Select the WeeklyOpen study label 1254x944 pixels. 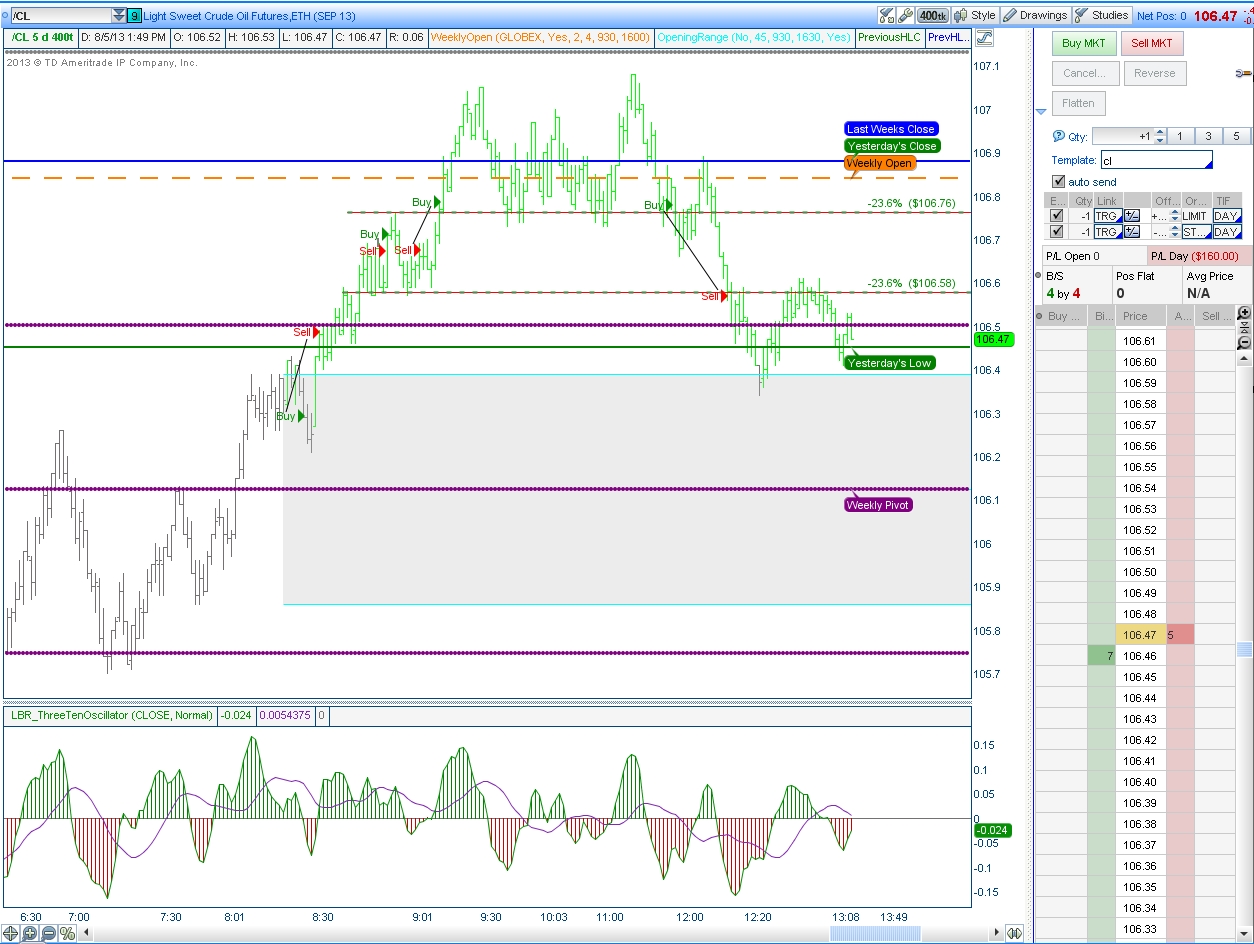coord(541,37)
